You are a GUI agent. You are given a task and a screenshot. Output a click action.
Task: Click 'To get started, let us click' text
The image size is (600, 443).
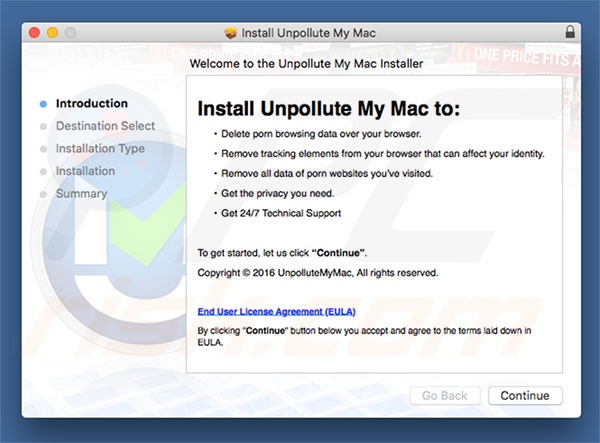282,253
